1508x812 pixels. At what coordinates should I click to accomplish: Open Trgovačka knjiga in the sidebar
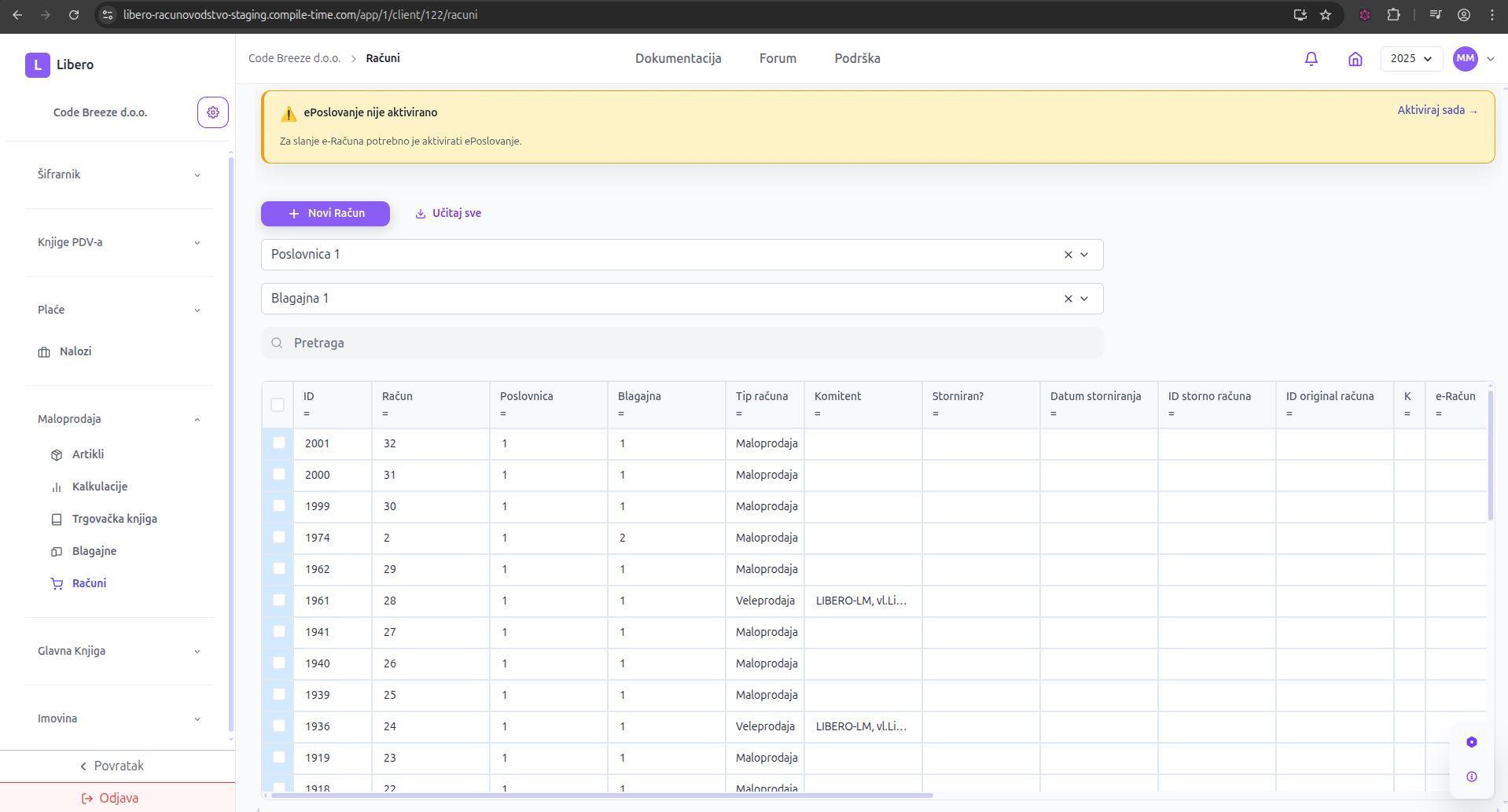pyautogui.click(x=114, y=519)
